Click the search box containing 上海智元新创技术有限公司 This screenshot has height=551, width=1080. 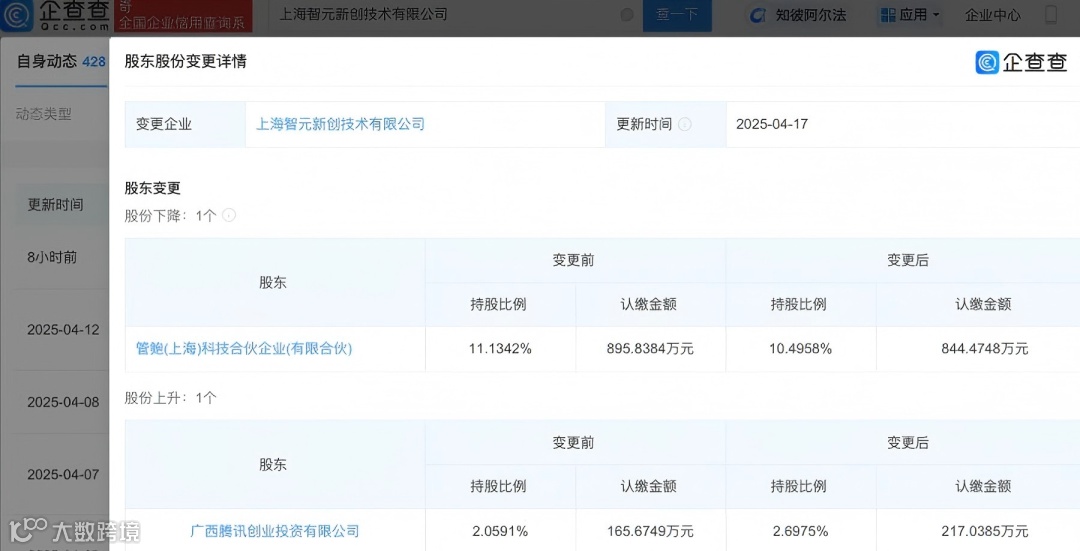tap(455, 14)
